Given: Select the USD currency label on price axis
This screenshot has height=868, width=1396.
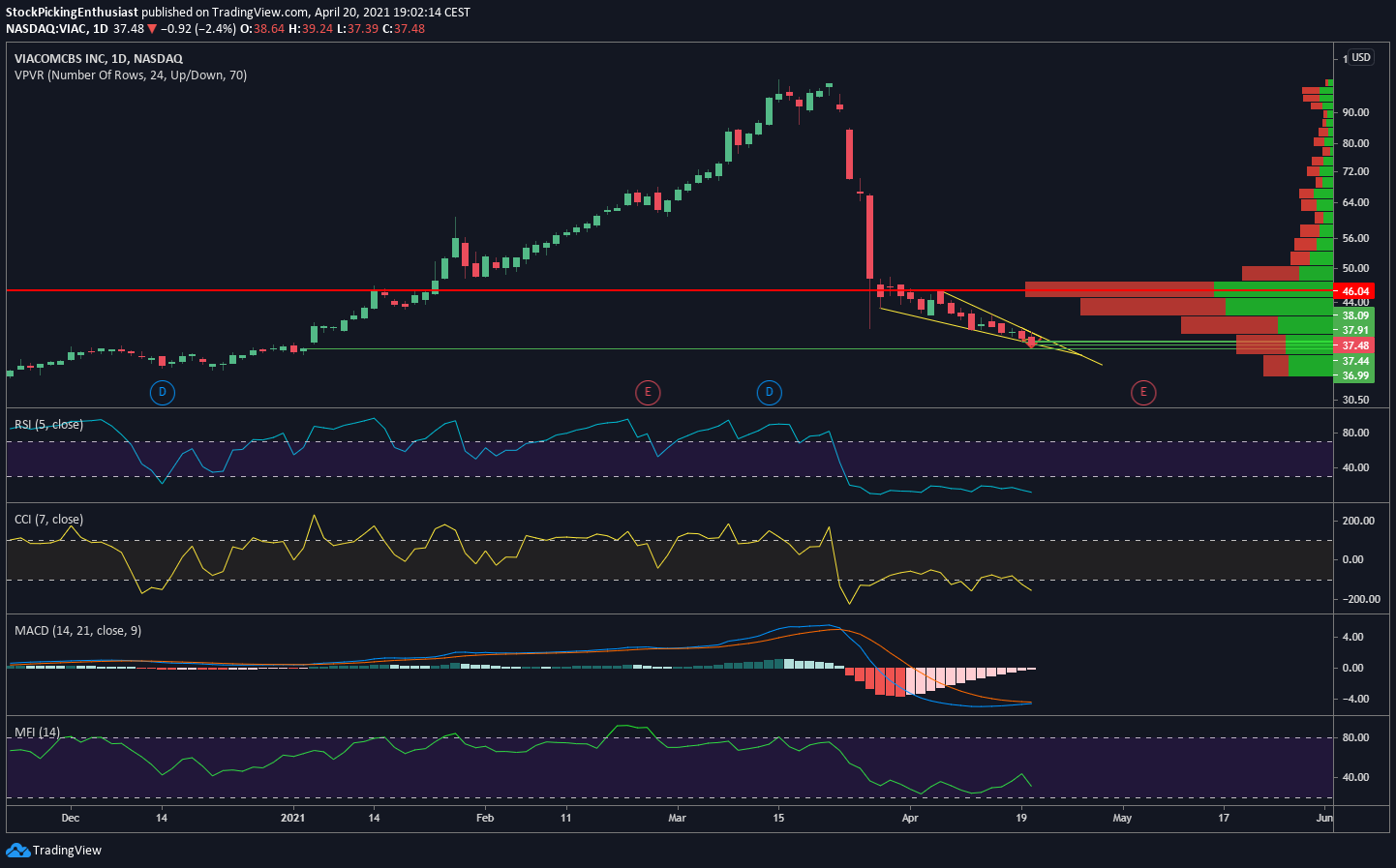Looking at the screenshot, I should click(1361, 57).
